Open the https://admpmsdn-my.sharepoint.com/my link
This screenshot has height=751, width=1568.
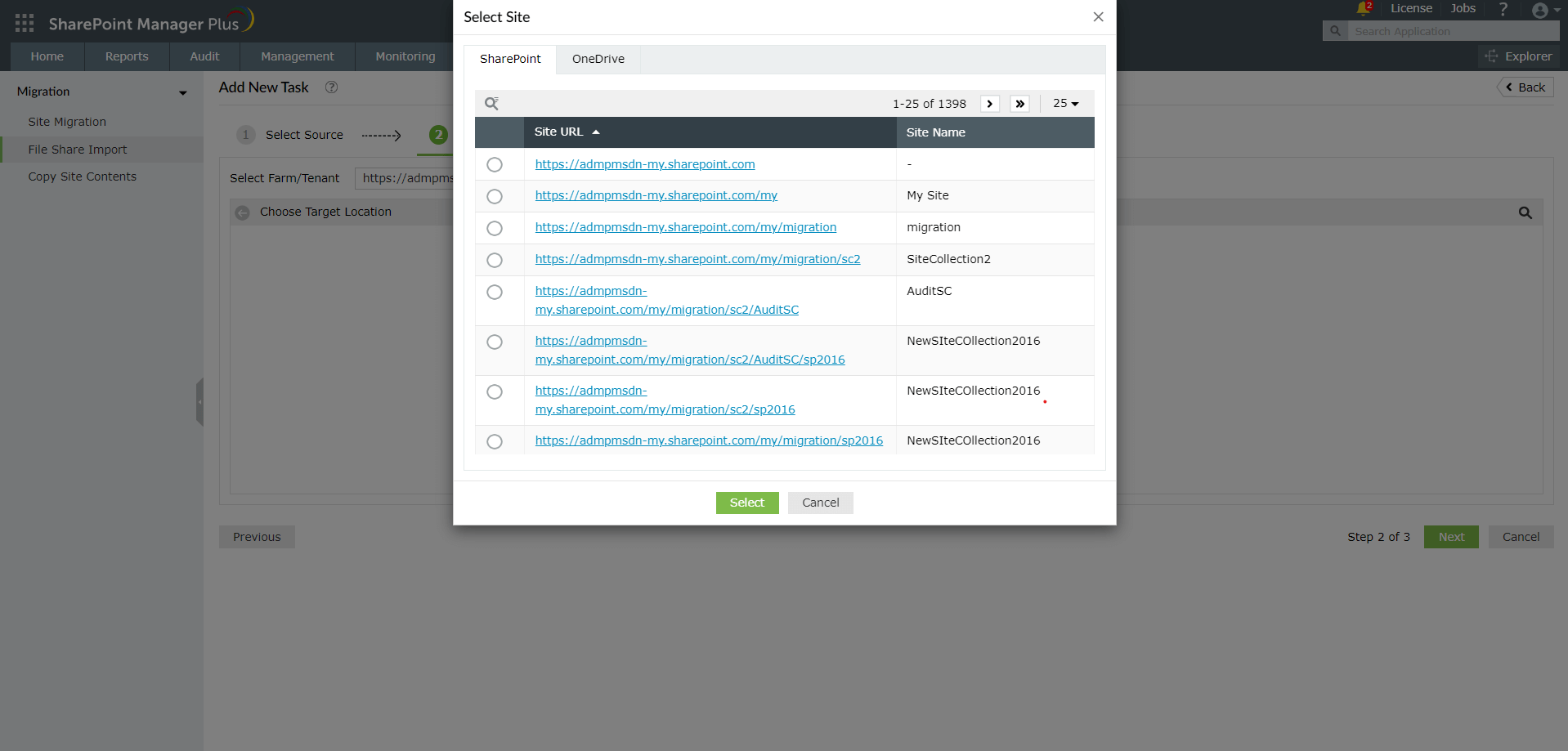click(x=656, y=195)
